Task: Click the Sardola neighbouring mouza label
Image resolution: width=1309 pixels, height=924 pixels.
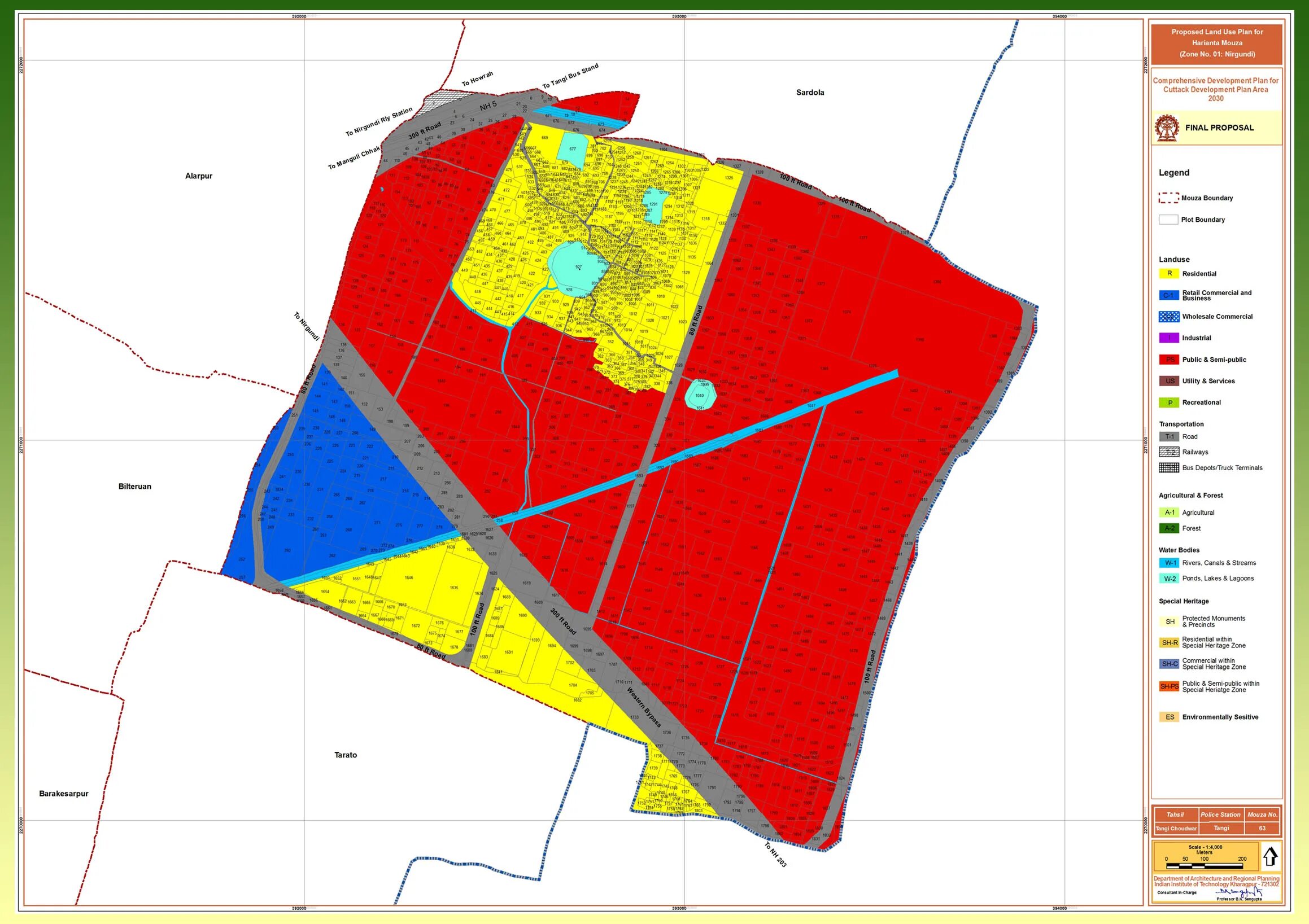Action: coord(810,93)
